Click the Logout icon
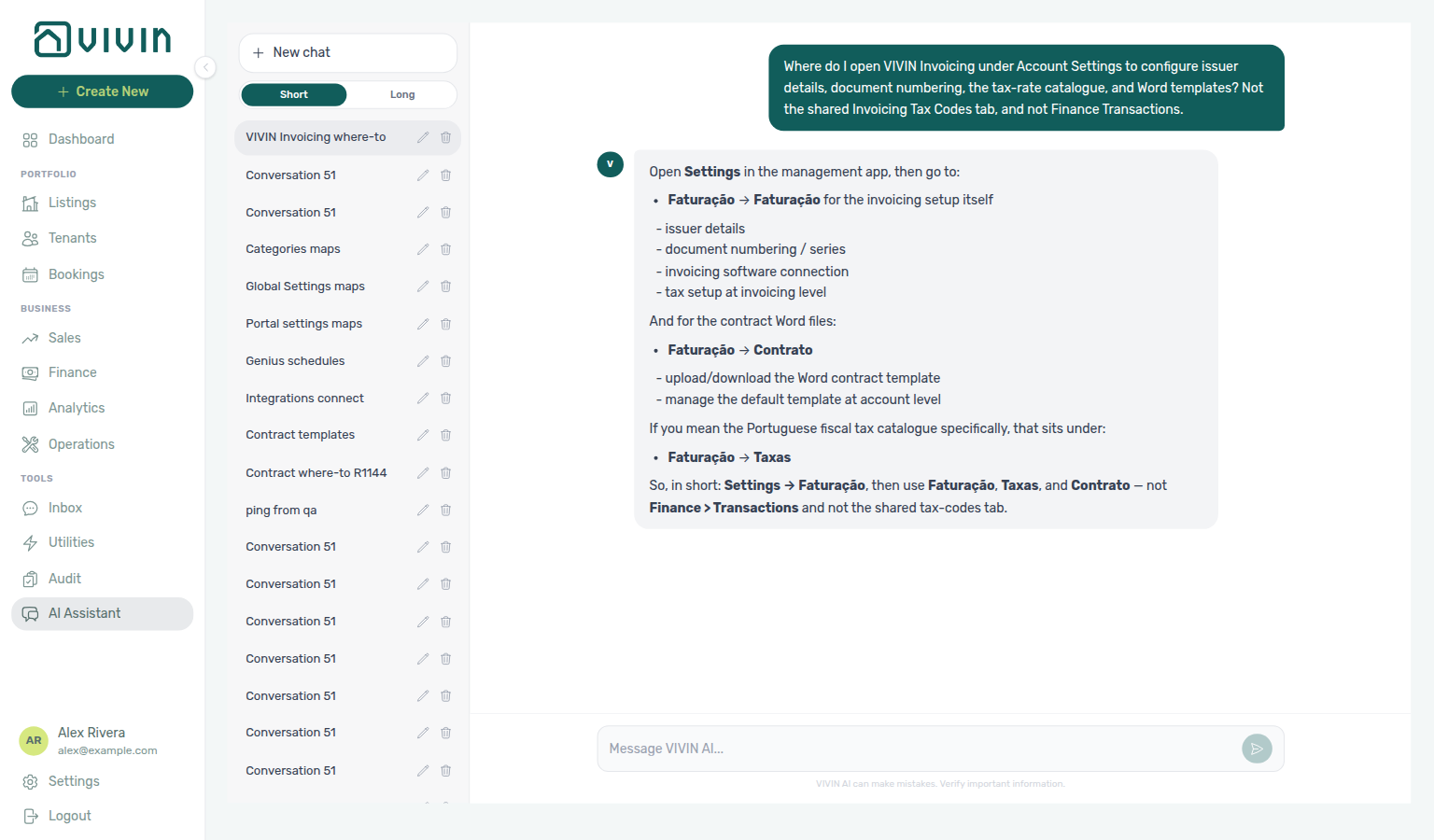 [30, 817]
